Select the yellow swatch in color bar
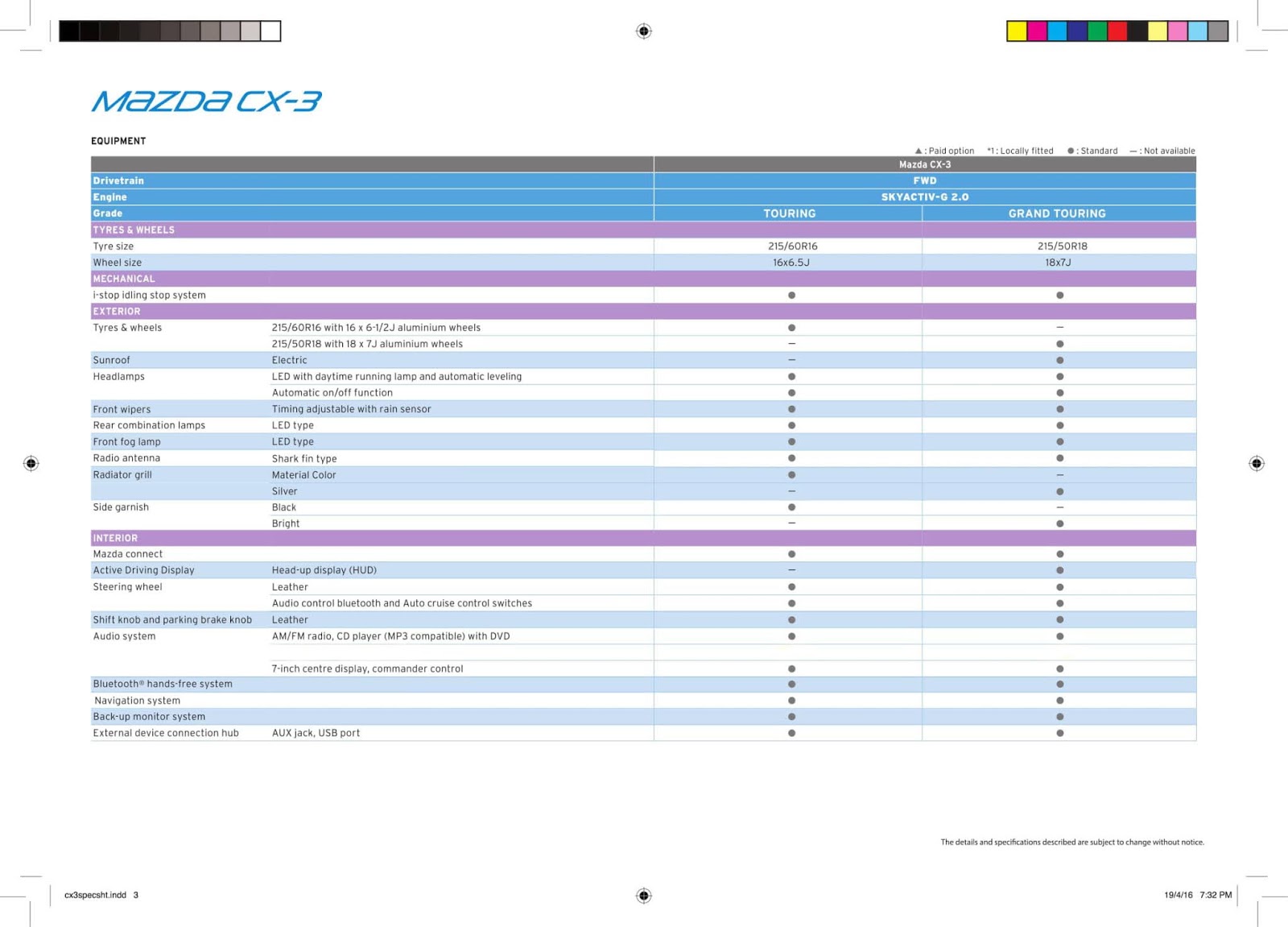Screen dimensions: 1288x927 click(1017, 31)
